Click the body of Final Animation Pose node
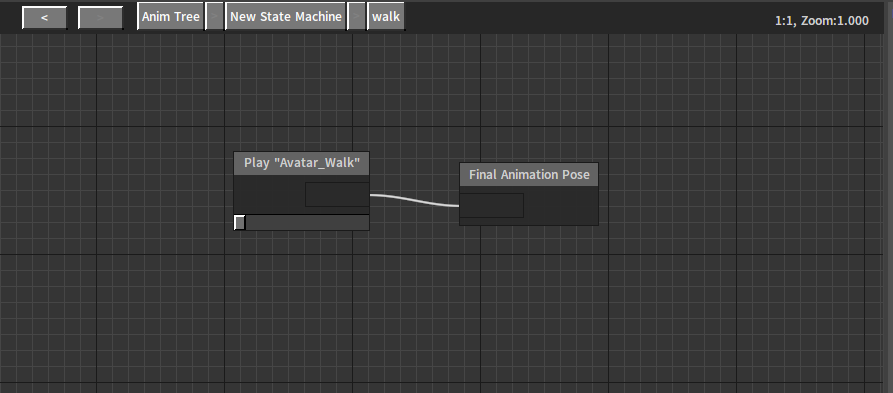Screen dimensions: 893x393 (561, 205)
